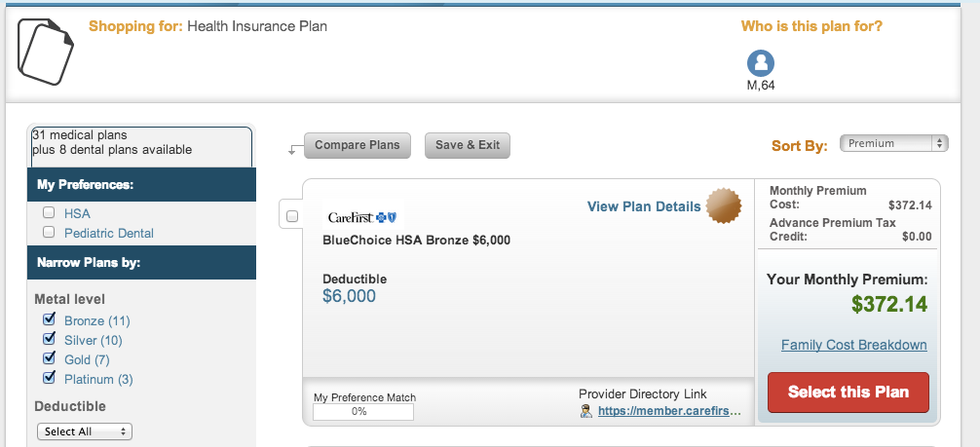The height and width of the screenshot is (447, 980).
Task: Uncheck the Gold (7) filter
Action: (49, 359)
